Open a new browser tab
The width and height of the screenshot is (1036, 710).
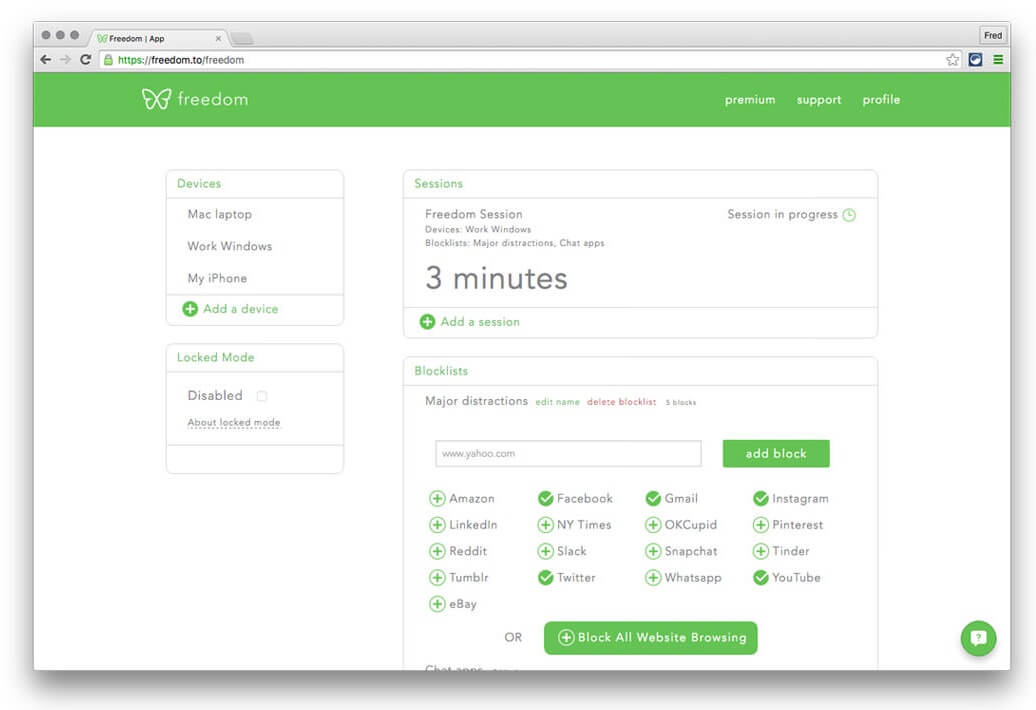tap(242, 38)
